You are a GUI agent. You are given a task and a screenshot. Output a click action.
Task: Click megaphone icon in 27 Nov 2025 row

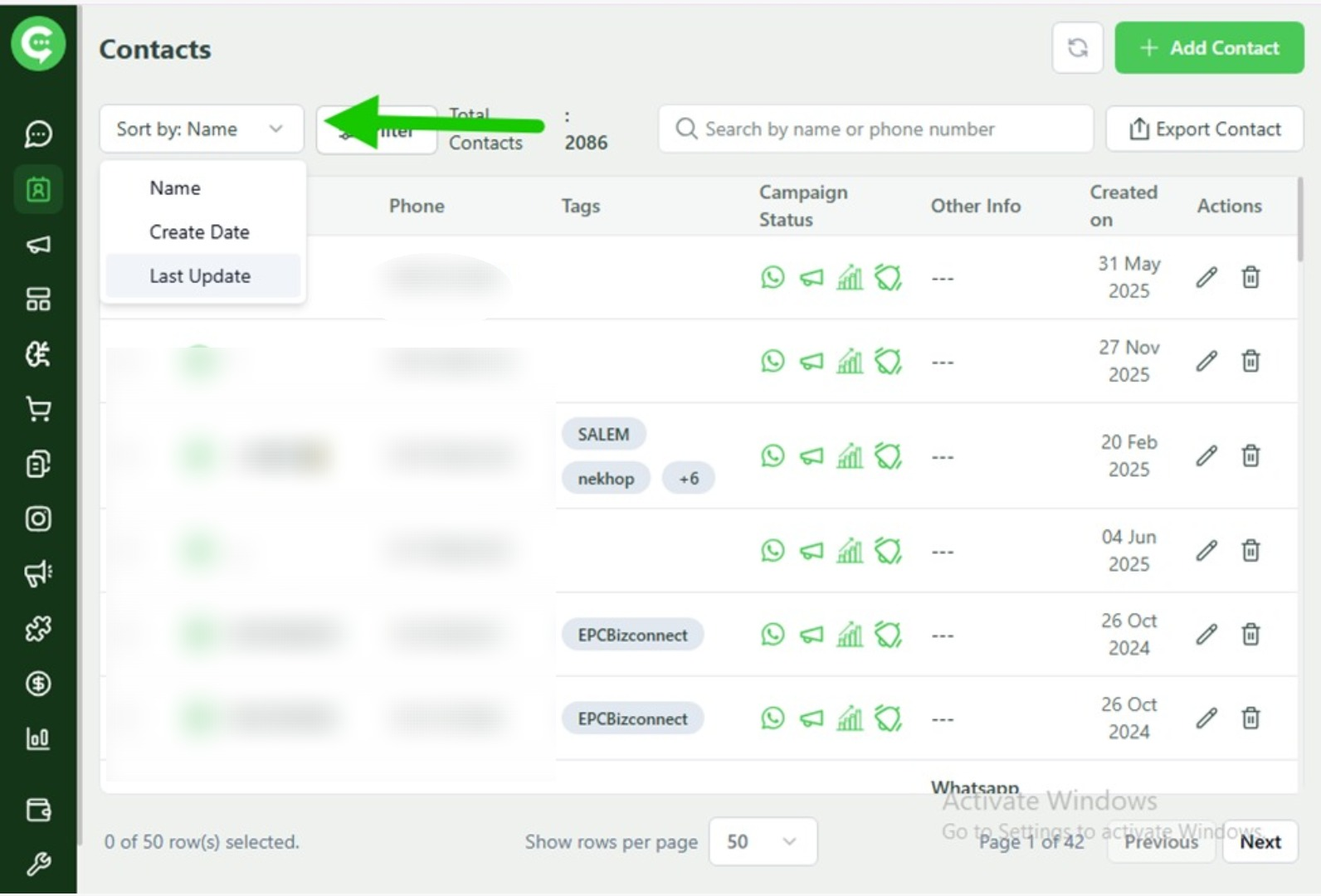812,362
